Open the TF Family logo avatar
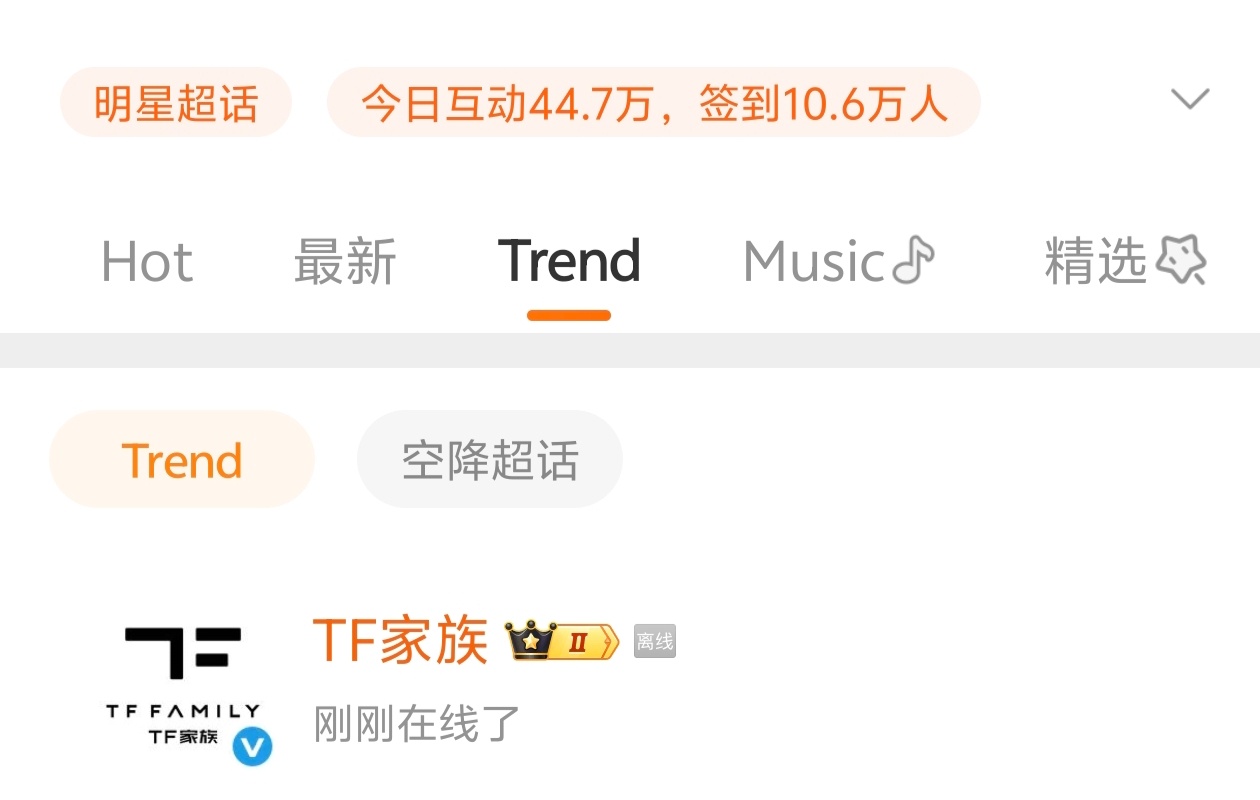 click(183, 687)
